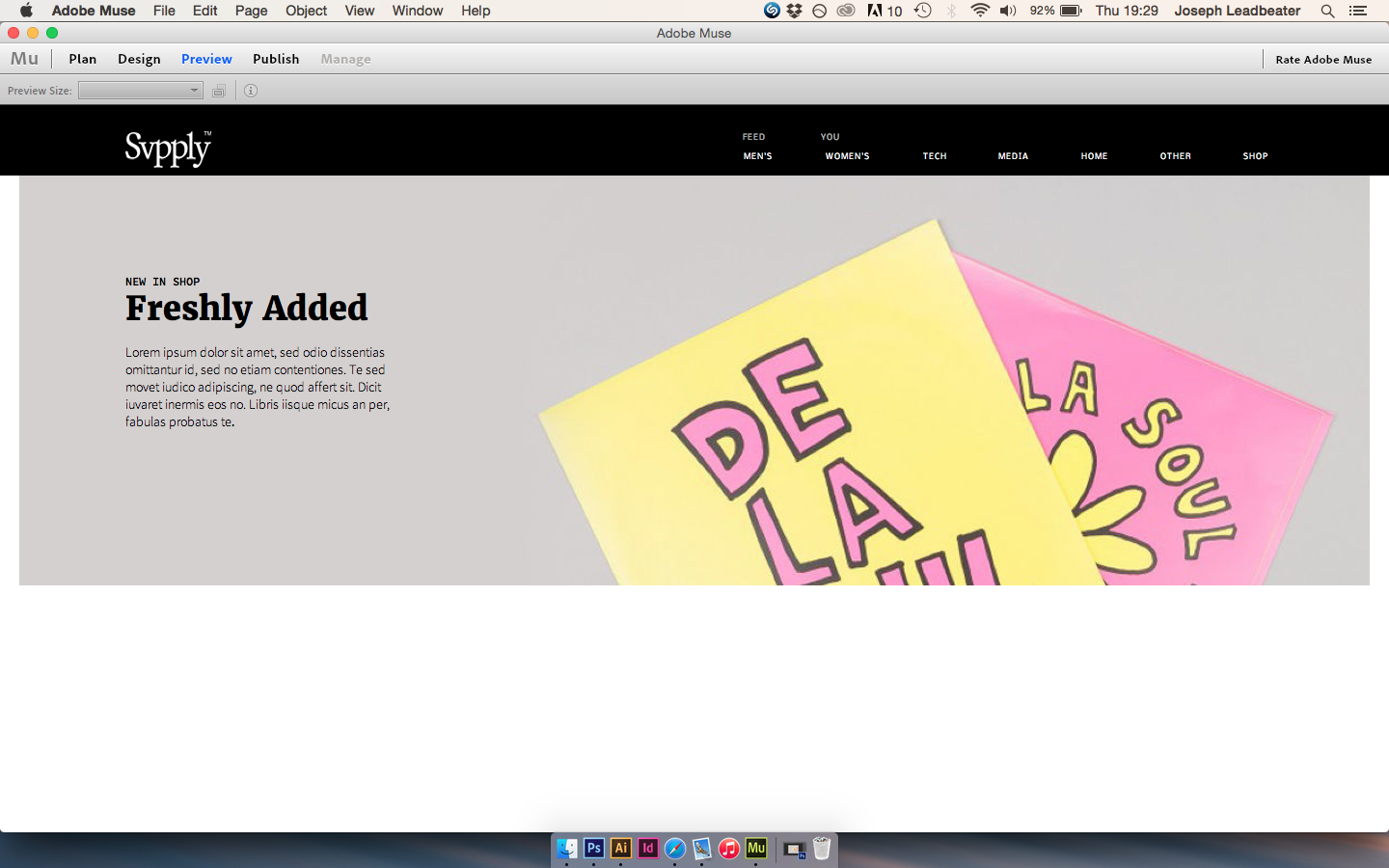Open Safari from the Dock
The width and height of the screenshot is (1389, 868).
675,848
